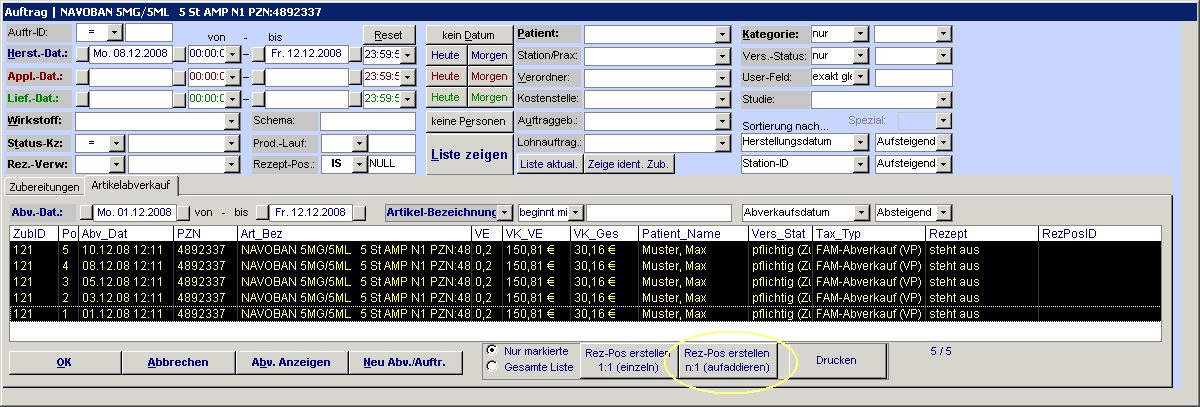Screen dimensions: 1200x407
Task: Click the 'Tax_Typ' column header
Action: pos(869,233)
